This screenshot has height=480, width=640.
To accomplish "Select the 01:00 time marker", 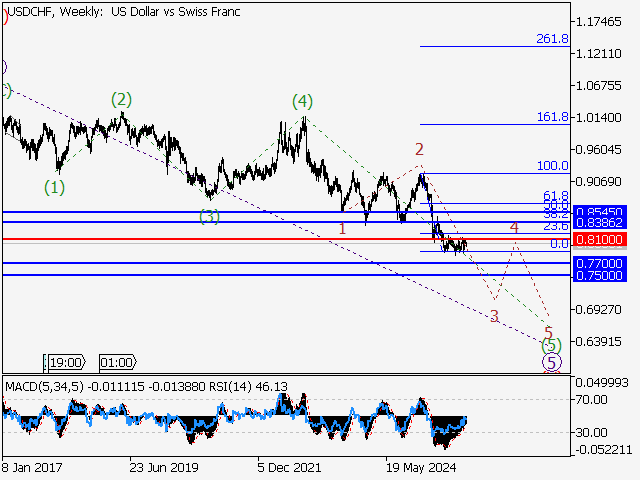I will (118, 362).
